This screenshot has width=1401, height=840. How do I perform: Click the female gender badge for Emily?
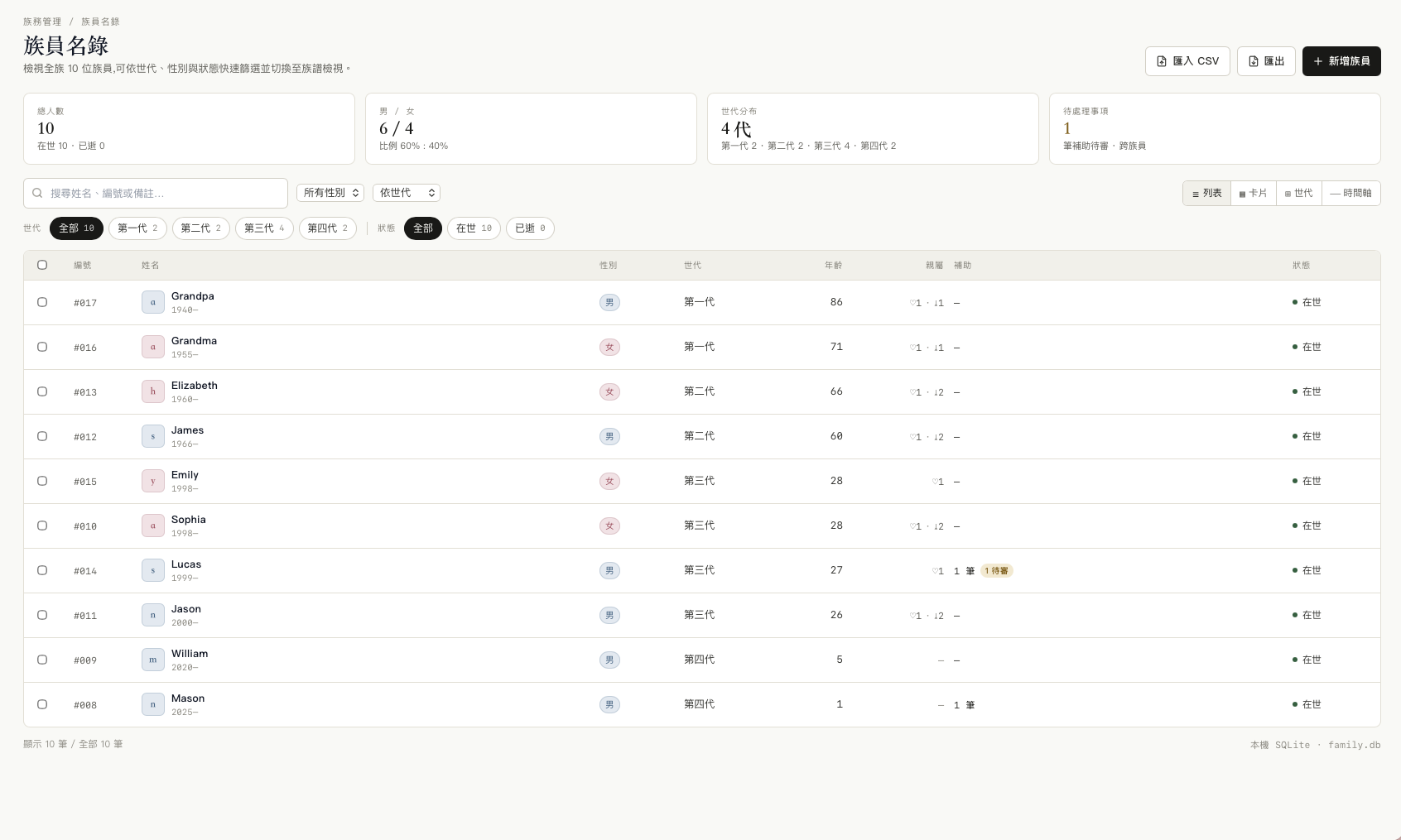click(x=609, y=481)
